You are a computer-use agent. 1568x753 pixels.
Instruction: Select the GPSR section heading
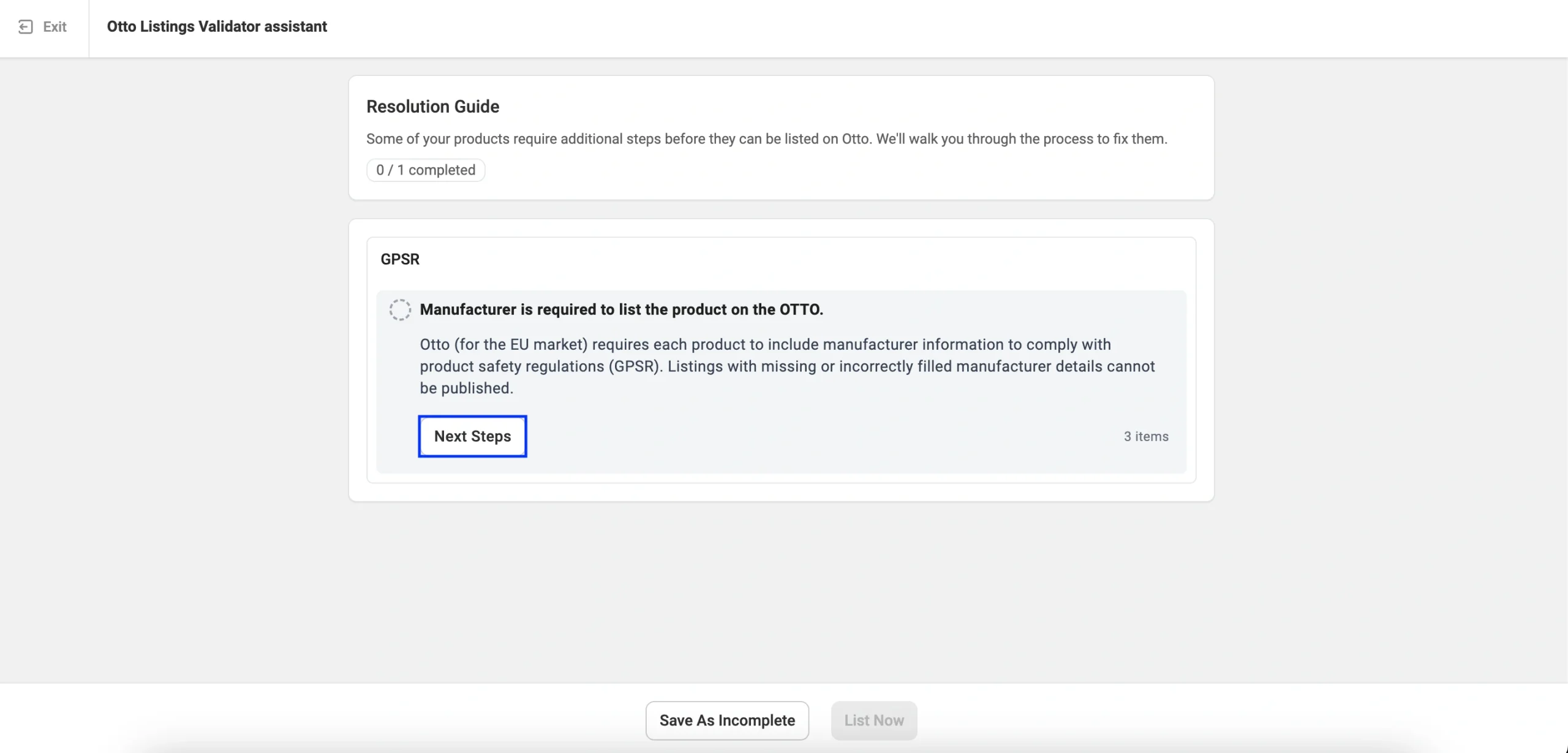click(x=400, y=259)
